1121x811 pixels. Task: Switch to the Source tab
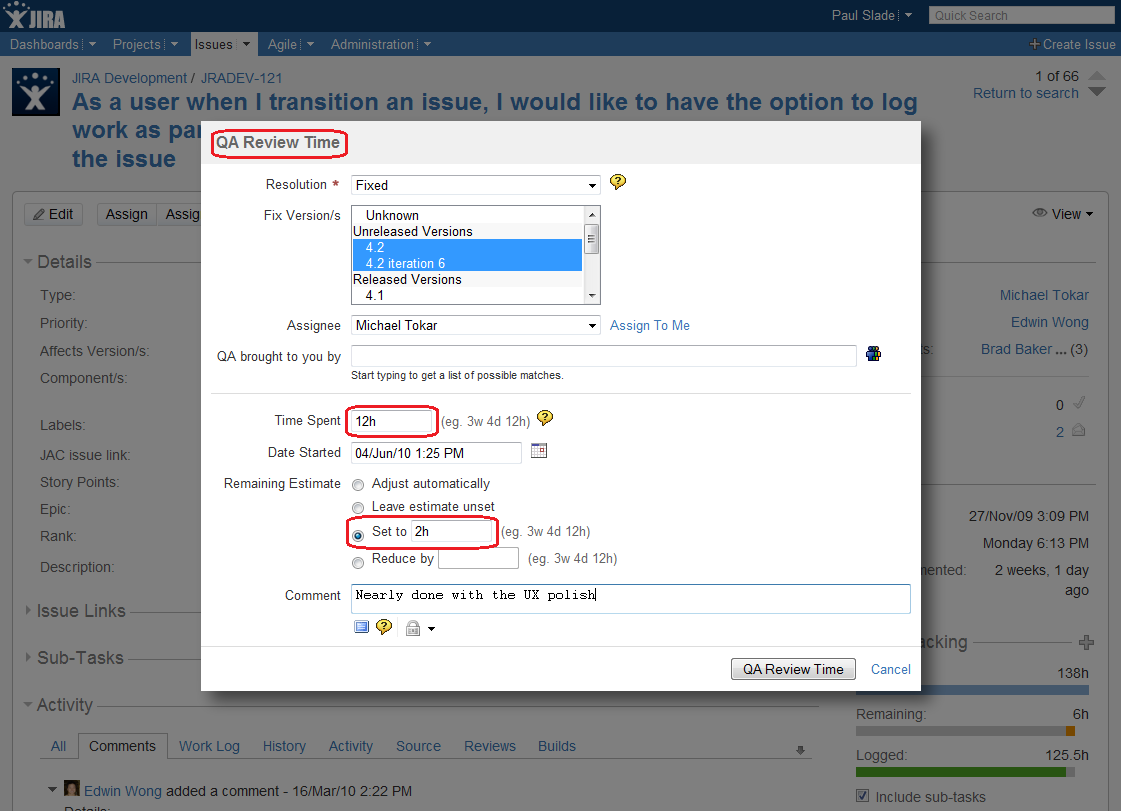(x=418, y=746)
